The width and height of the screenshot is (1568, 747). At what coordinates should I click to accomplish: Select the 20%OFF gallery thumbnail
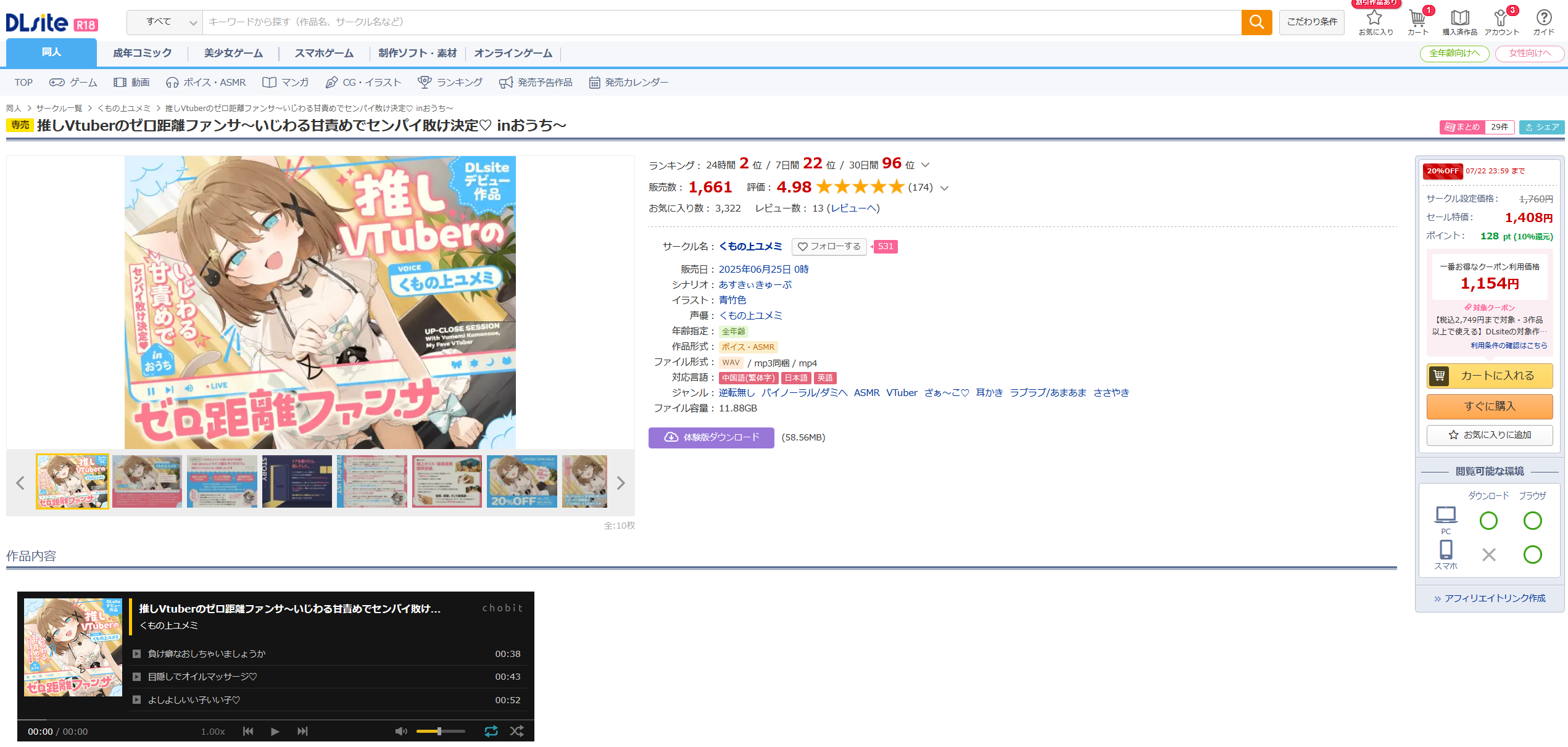click(522, 482)
